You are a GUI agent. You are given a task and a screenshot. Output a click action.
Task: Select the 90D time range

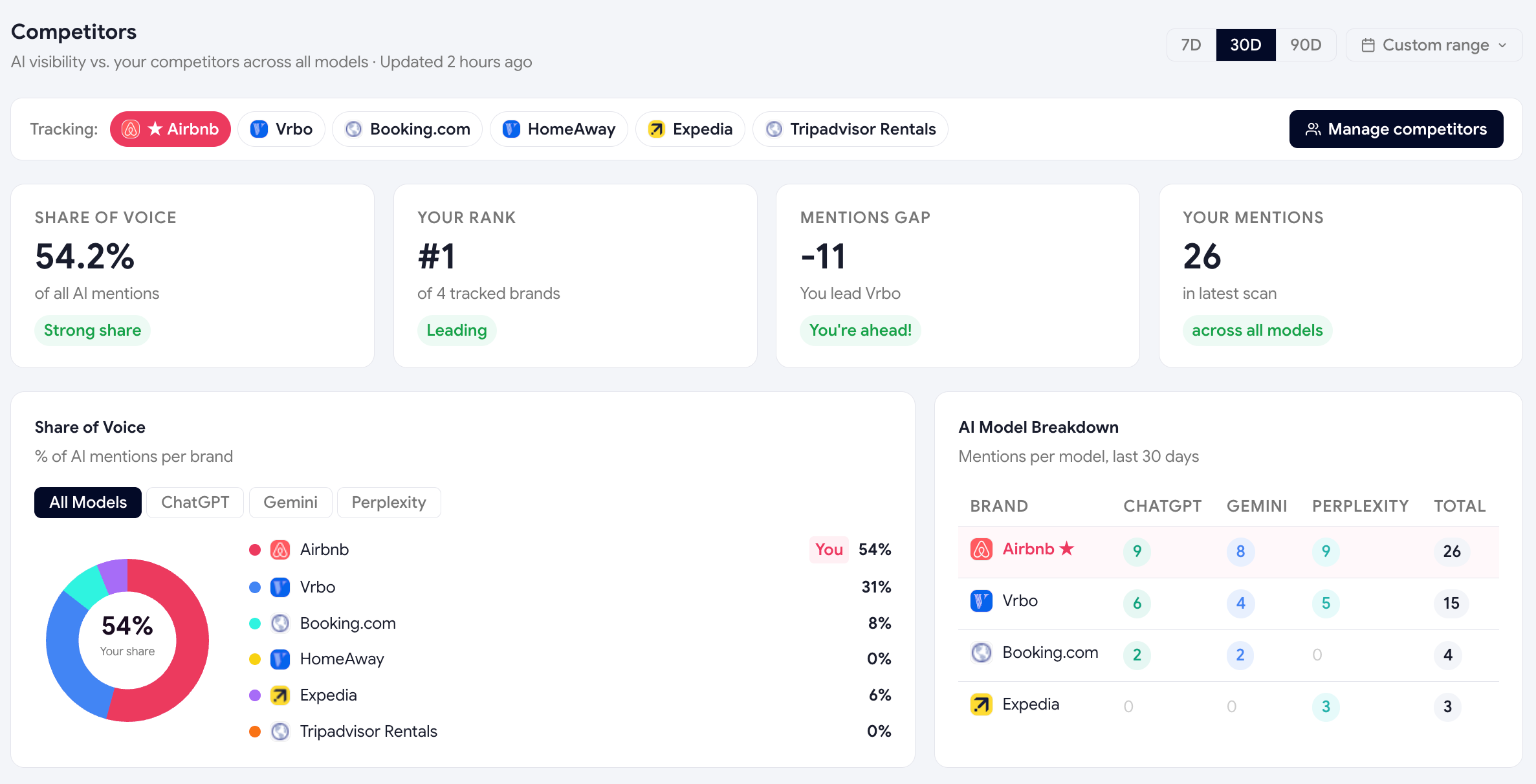coord(1306,45)
